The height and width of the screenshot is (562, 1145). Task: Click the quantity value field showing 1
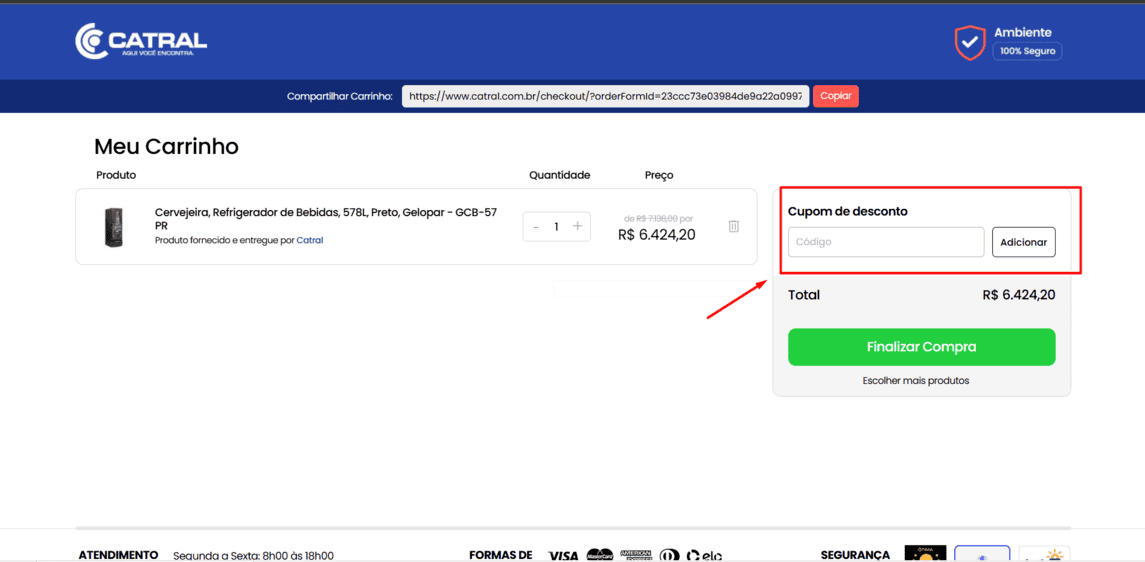(x=556, y=227)
